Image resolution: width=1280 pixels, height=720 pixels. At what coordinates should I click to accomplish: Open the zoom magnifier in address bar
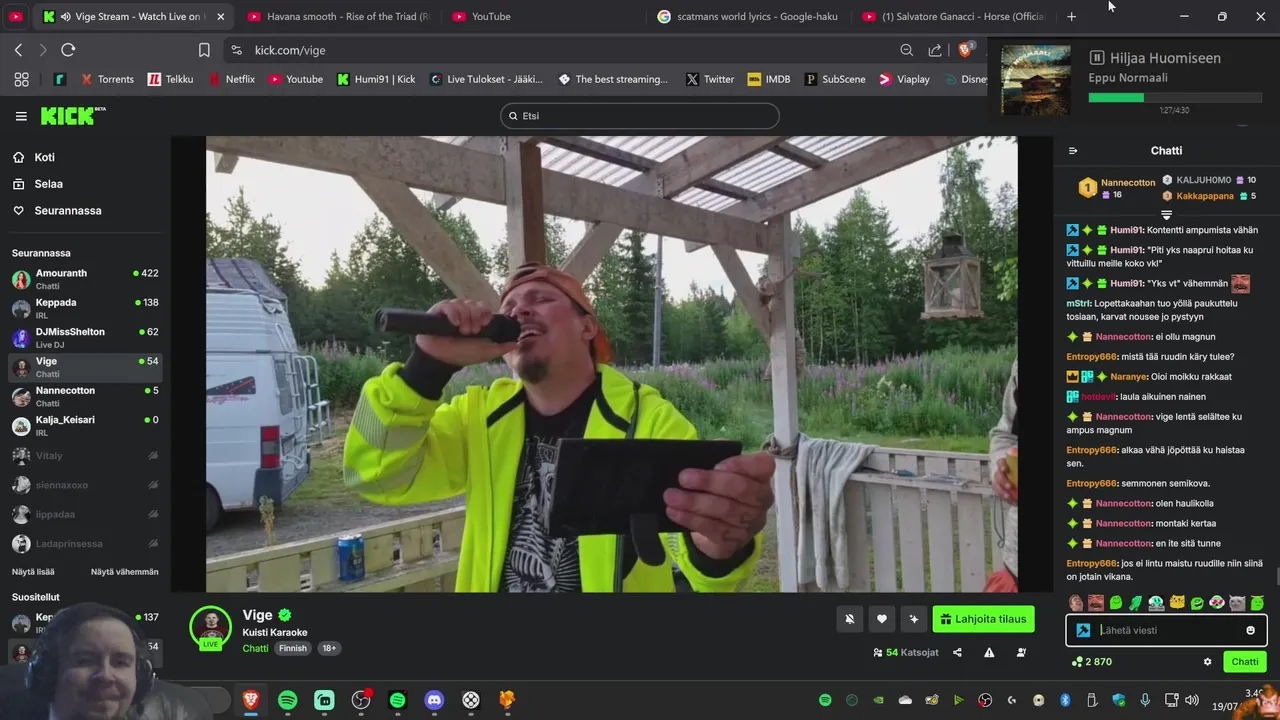point(906,50)
